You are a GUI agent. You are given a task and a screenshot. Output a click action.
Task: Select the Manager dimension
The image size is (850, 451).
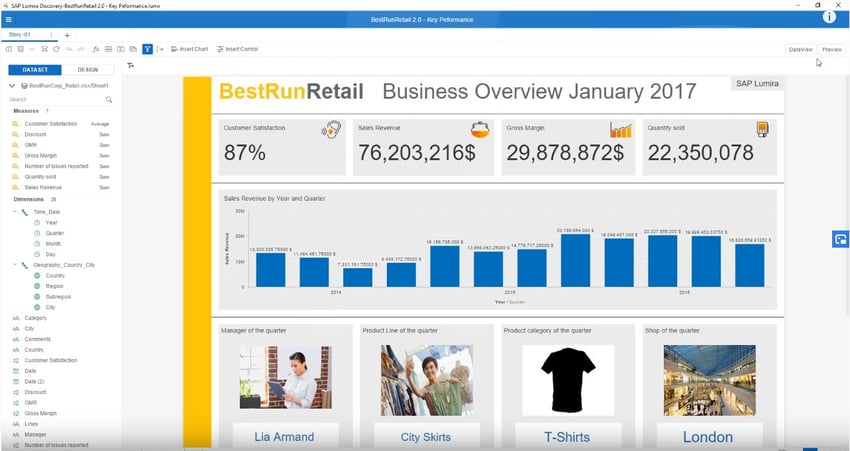coord(35,435)
